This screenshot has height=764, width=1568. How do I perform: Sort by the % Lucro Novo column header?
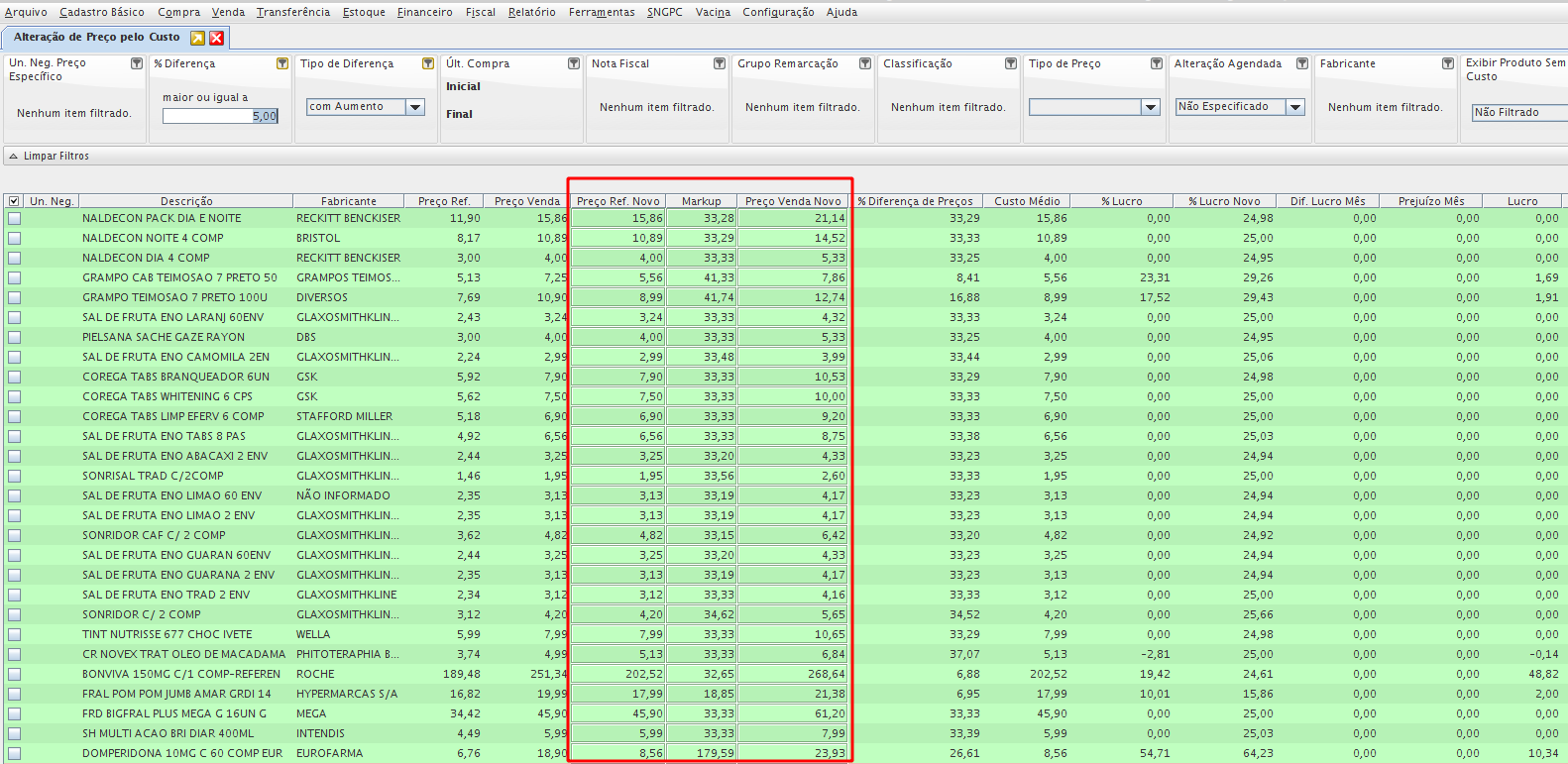(x=1225, y=201)
